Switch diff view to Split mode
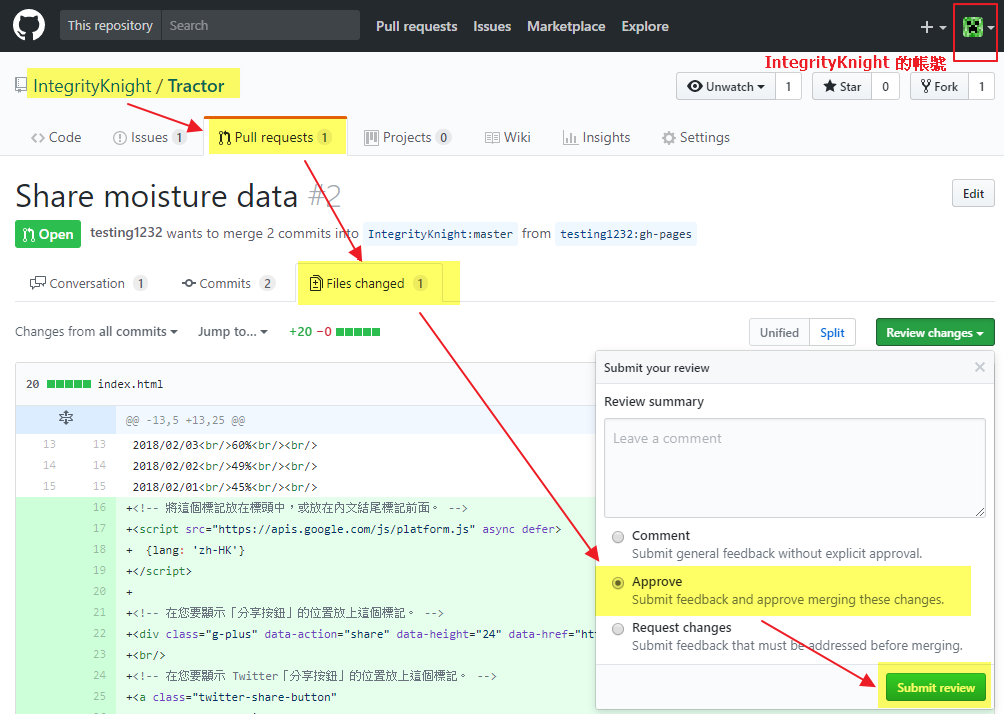The width and height of the screenshot is (1004, 714). (x=832, y=331)
